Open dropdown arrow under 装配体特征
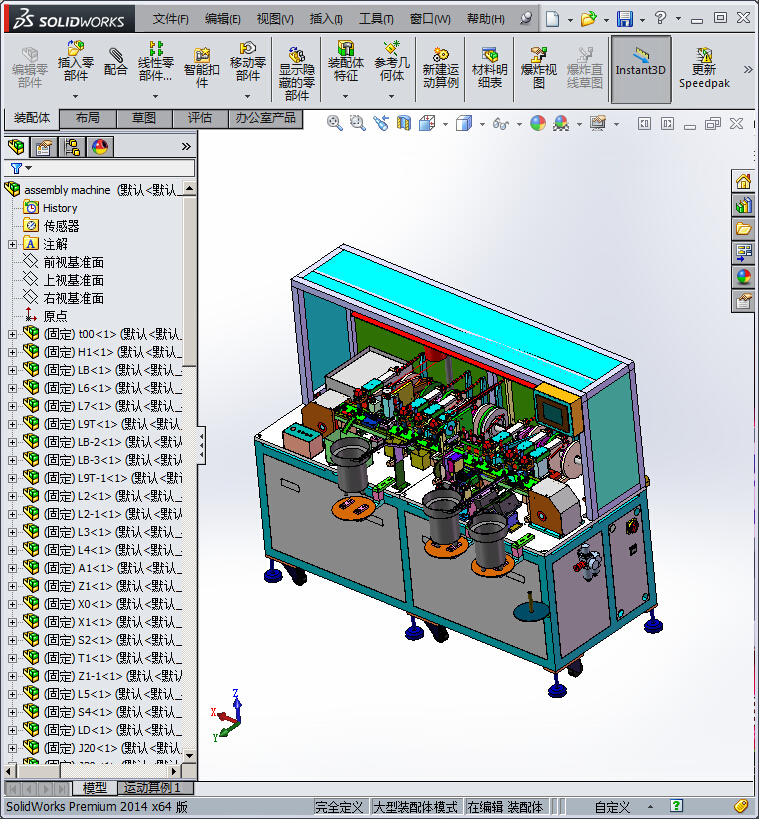Screen dimensions: 759x819 click(x=345, y=96)
